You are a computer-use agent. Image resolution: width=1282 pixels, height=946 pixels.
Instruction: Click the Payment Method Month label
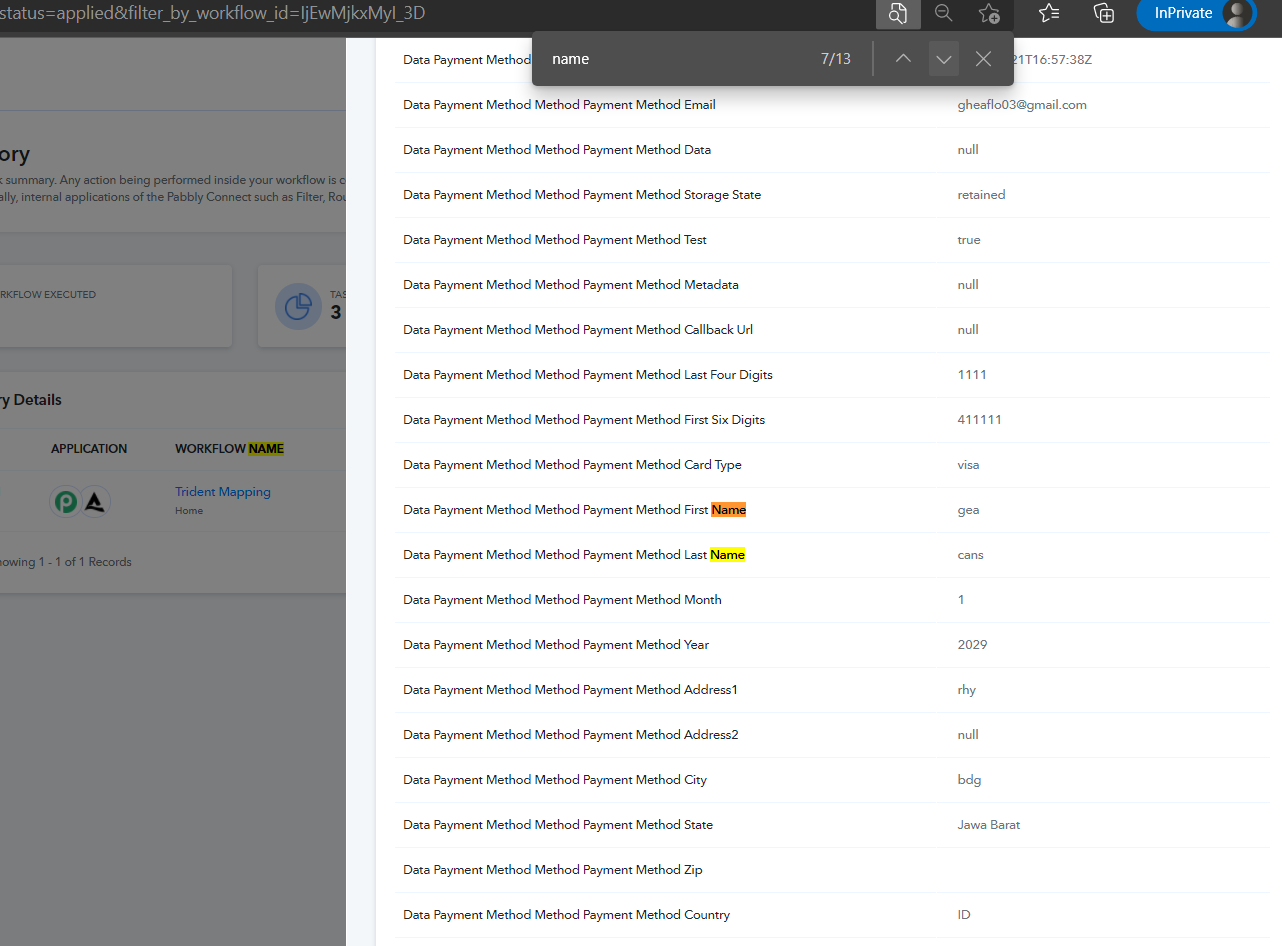coord(562,600)
